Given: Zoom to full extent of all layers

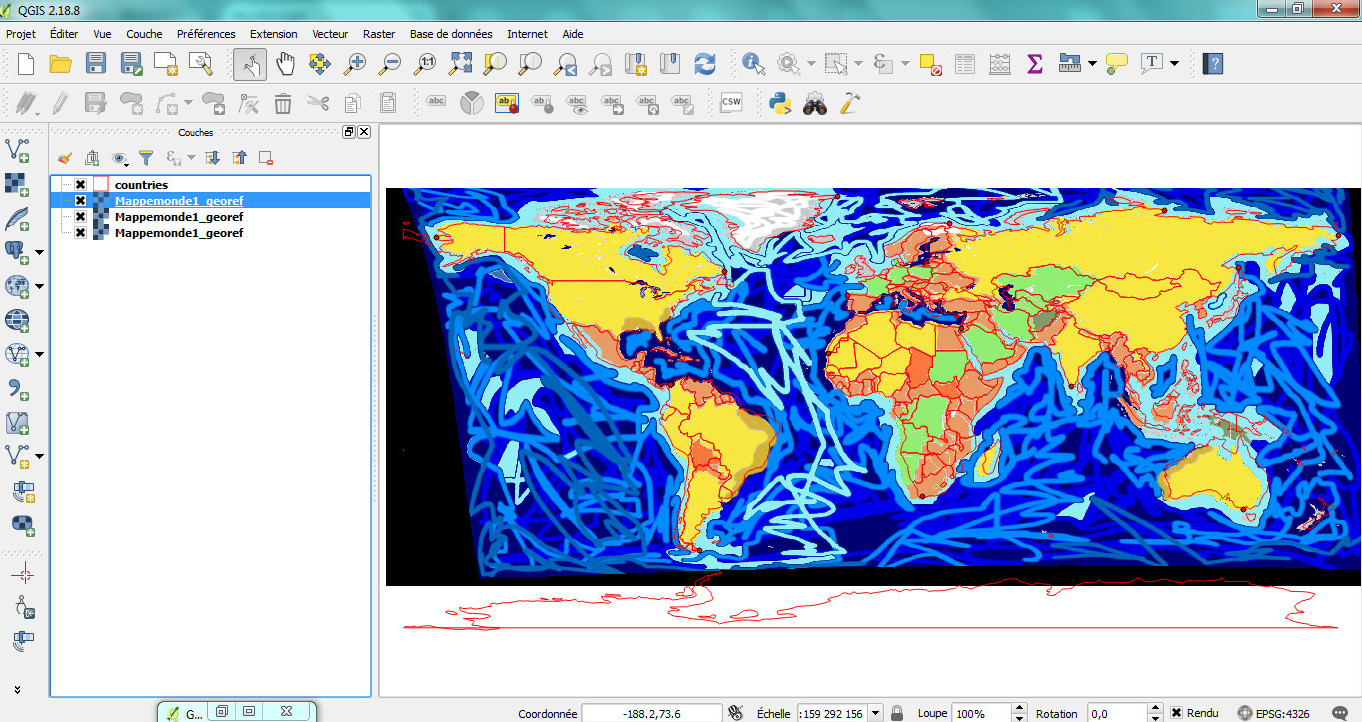Looking at the screenshot, I should click(x=460, y=64).
